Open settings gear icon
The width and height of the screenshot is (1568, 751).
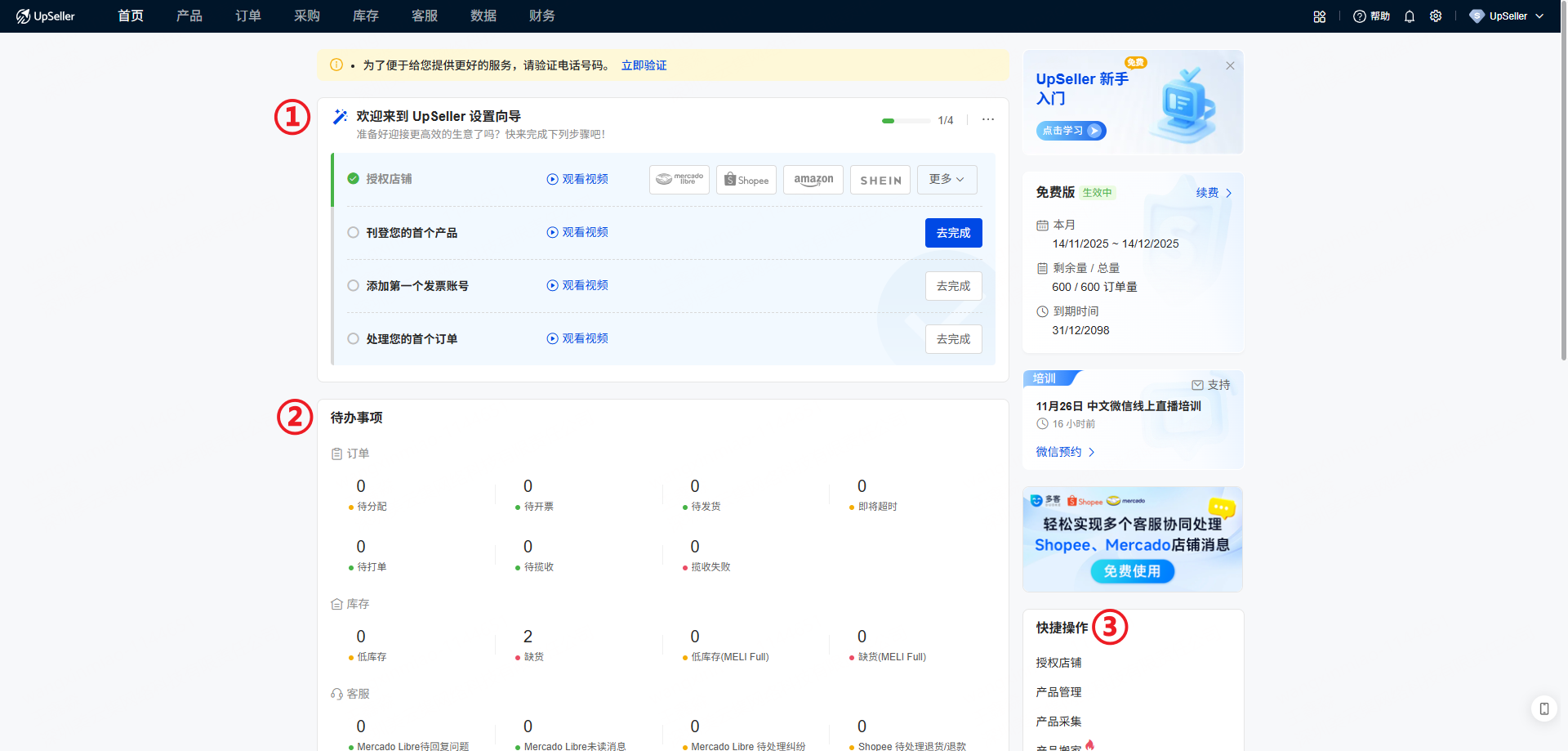tap(1436, 16)
